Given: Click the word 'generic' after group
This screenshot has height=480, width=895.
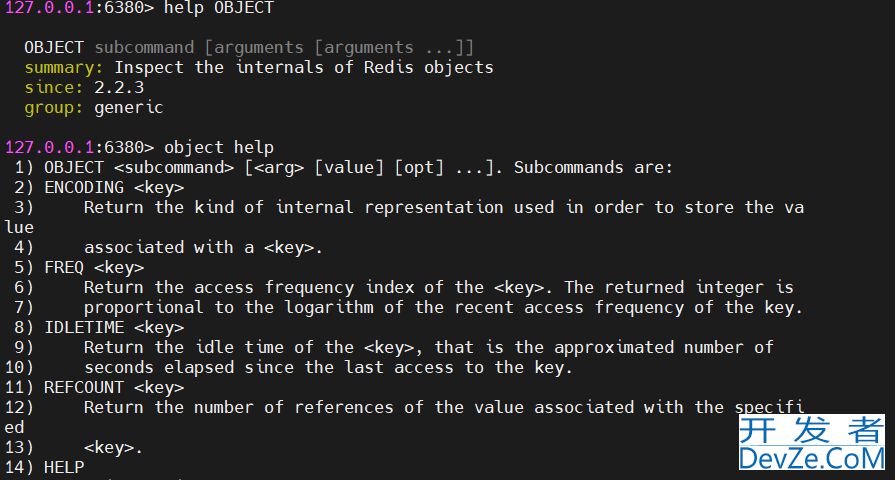Looking at the screenshot, I should [128, 107].
